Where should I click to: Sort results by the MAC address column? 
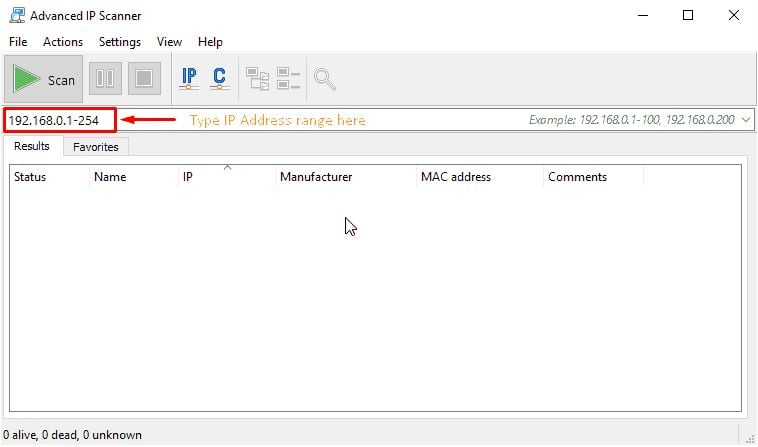(456, 177)
